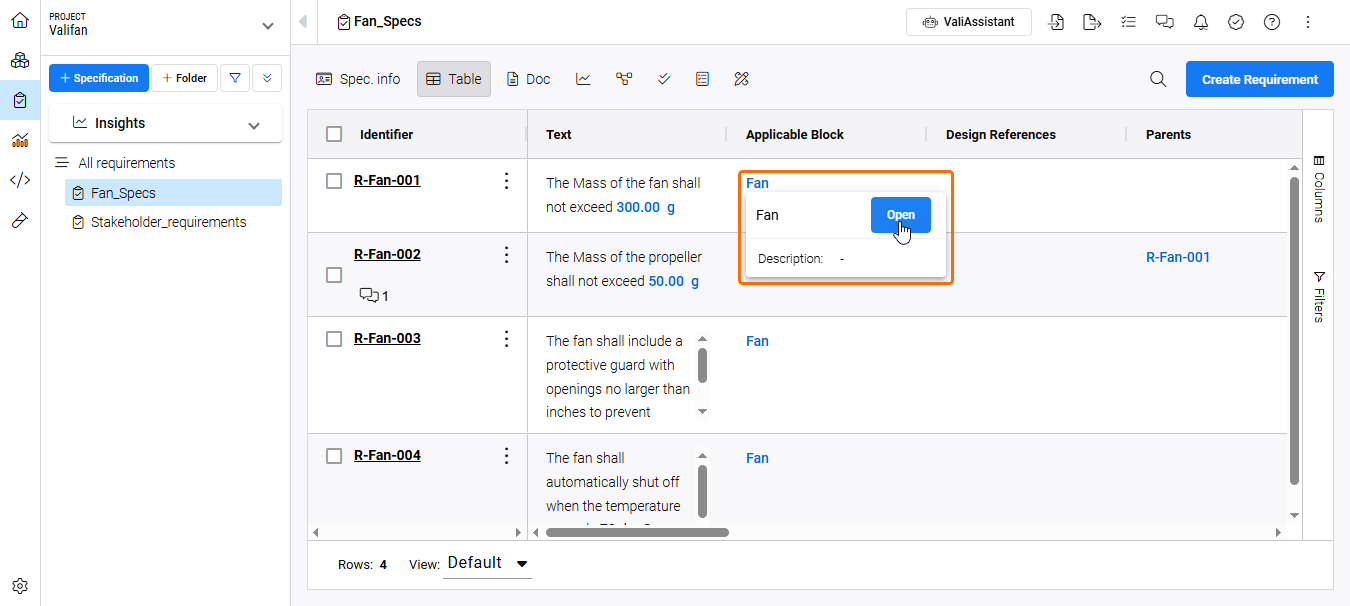Toggle the select-all header checkbox
This screenshot has width=1350, height=606.
pos(334,134)
